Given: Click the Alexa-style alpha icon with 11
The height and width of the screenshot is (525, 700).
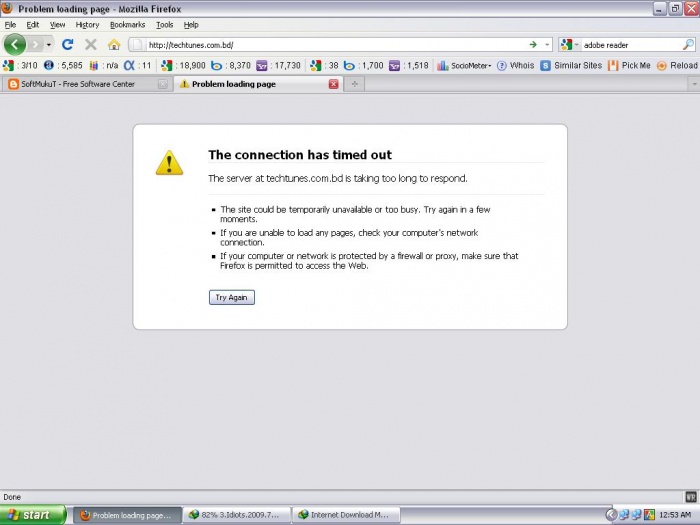Looking at the screenshot, I should tap(129, 66).
